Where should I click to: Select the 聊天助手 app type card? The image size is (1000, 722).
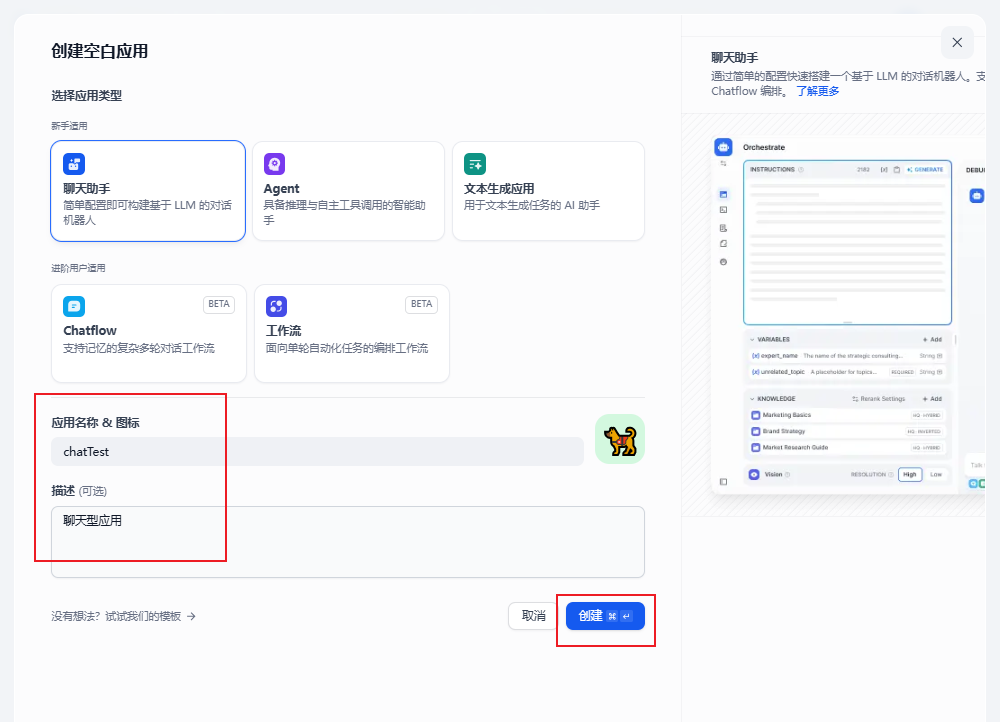pos(148,191)
